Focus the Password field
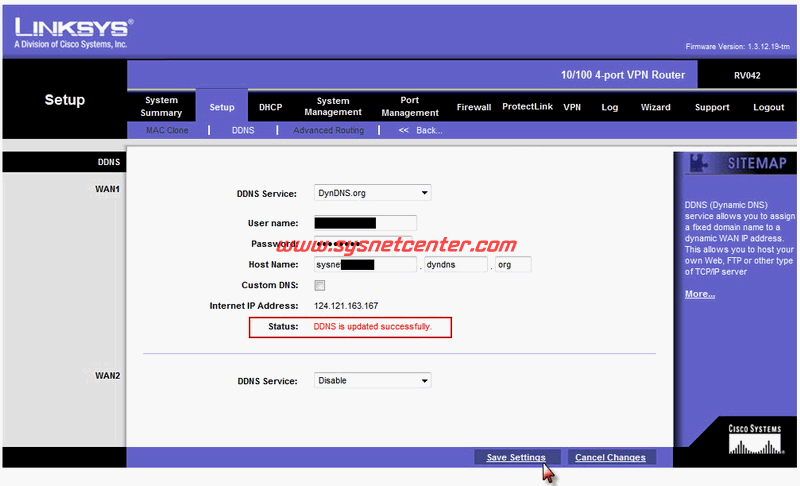Image resolution: width=800 pixels, height=486 pixels. [x=363, y=243]
